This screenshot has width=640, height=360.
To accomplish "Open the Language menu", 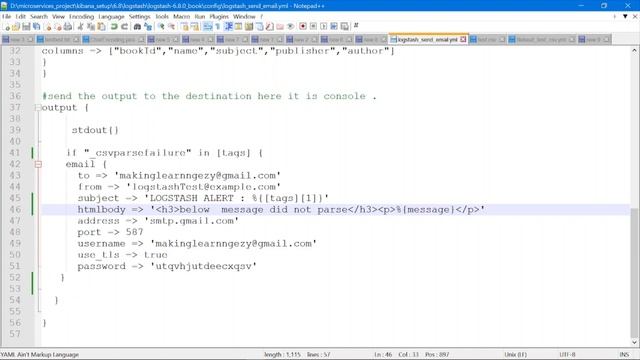I will [x=111, y=16].
